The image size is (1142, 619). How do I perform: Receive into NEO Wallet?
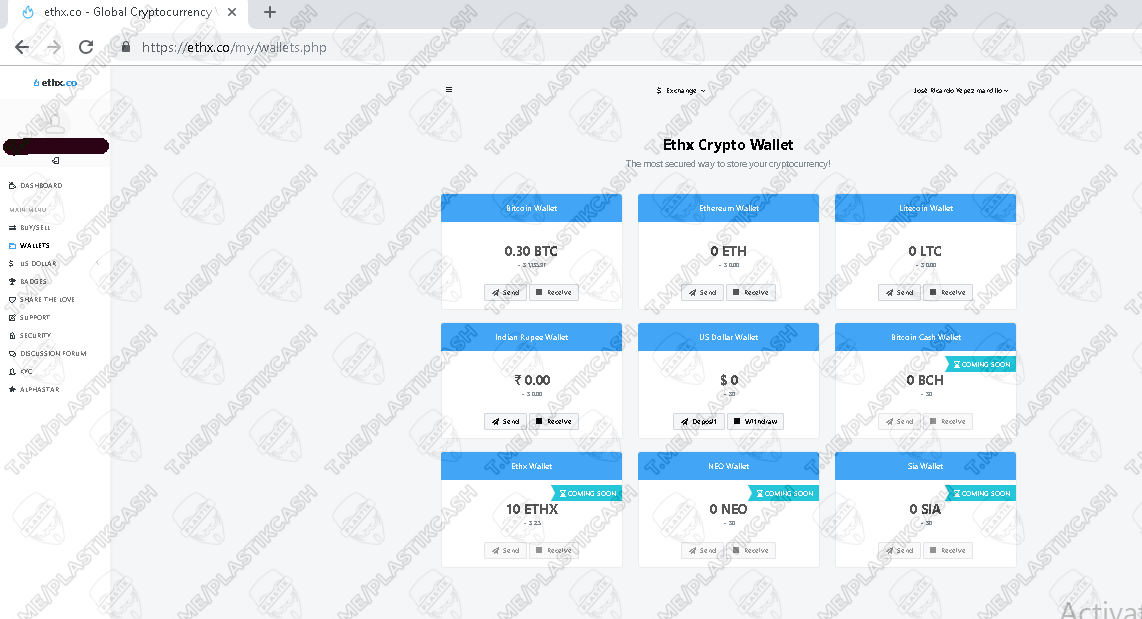coord(751,550)
